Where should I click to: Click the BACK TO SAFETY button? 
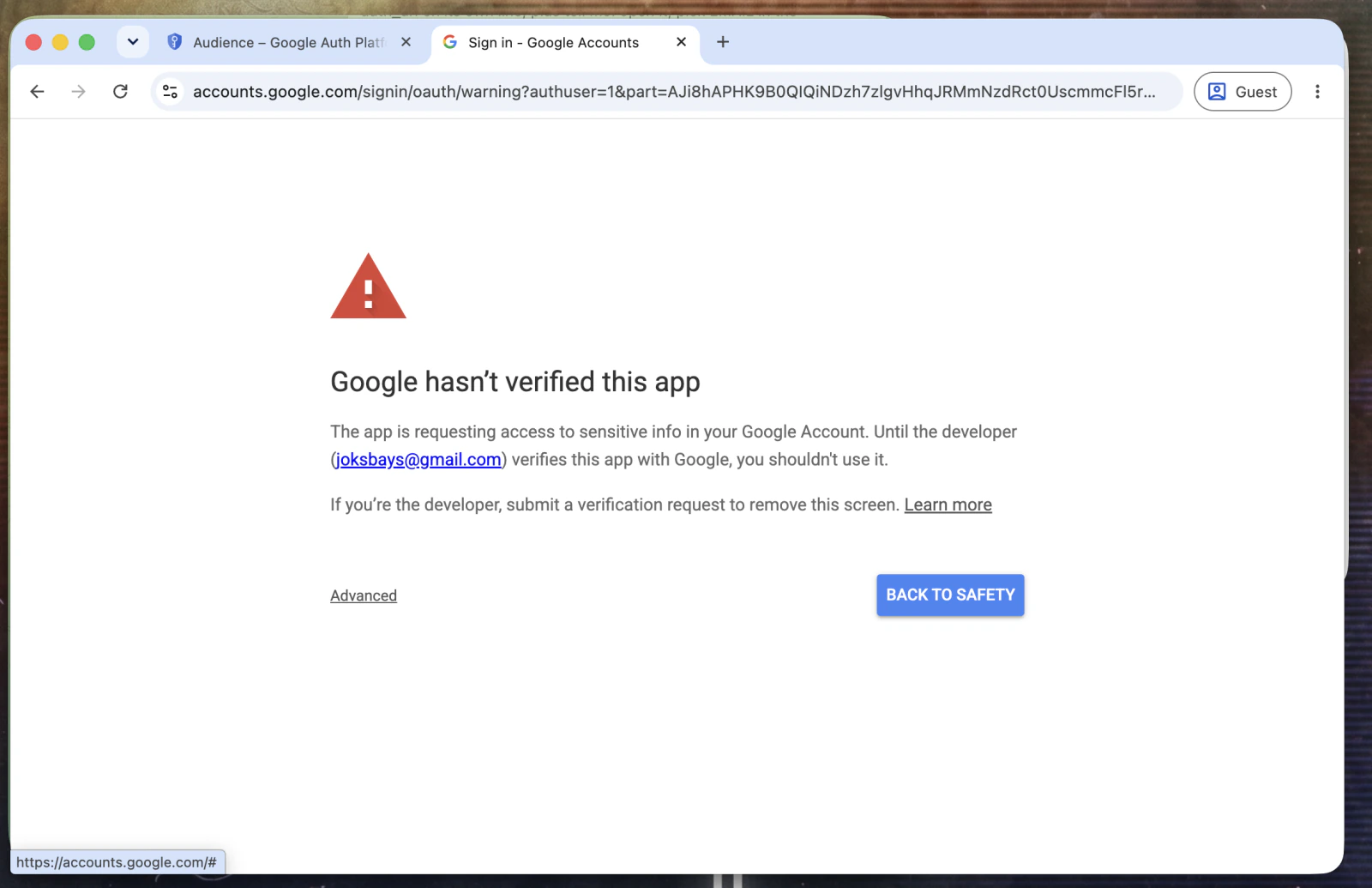950,595
